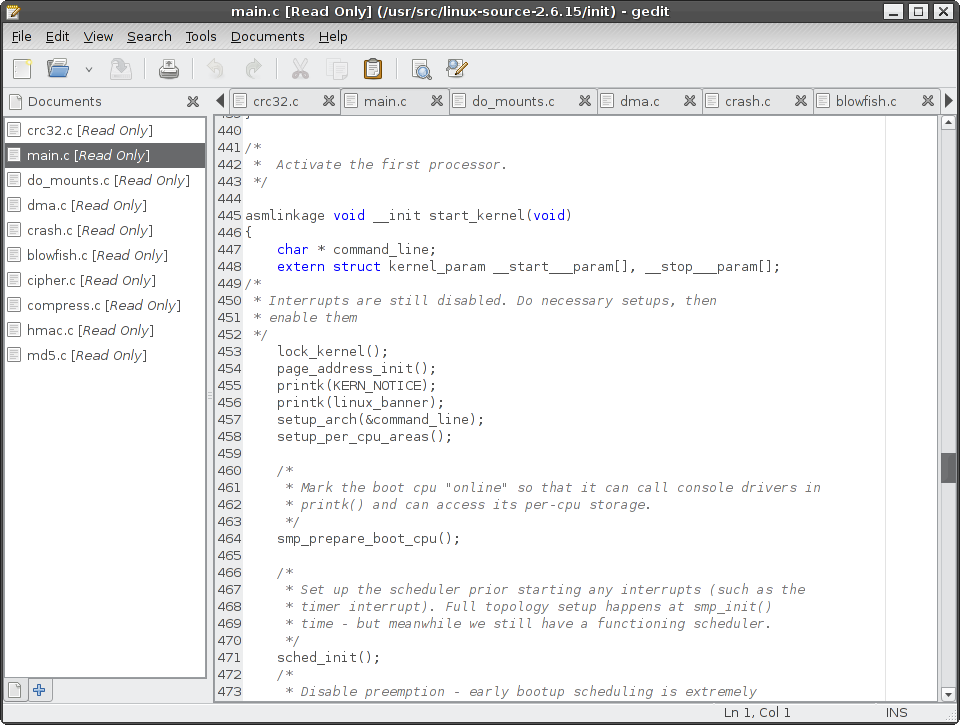Click the smp_prepare_boot_cpu(); line
The width and height of the screenshot is (960, 725).
click(368, 539)
